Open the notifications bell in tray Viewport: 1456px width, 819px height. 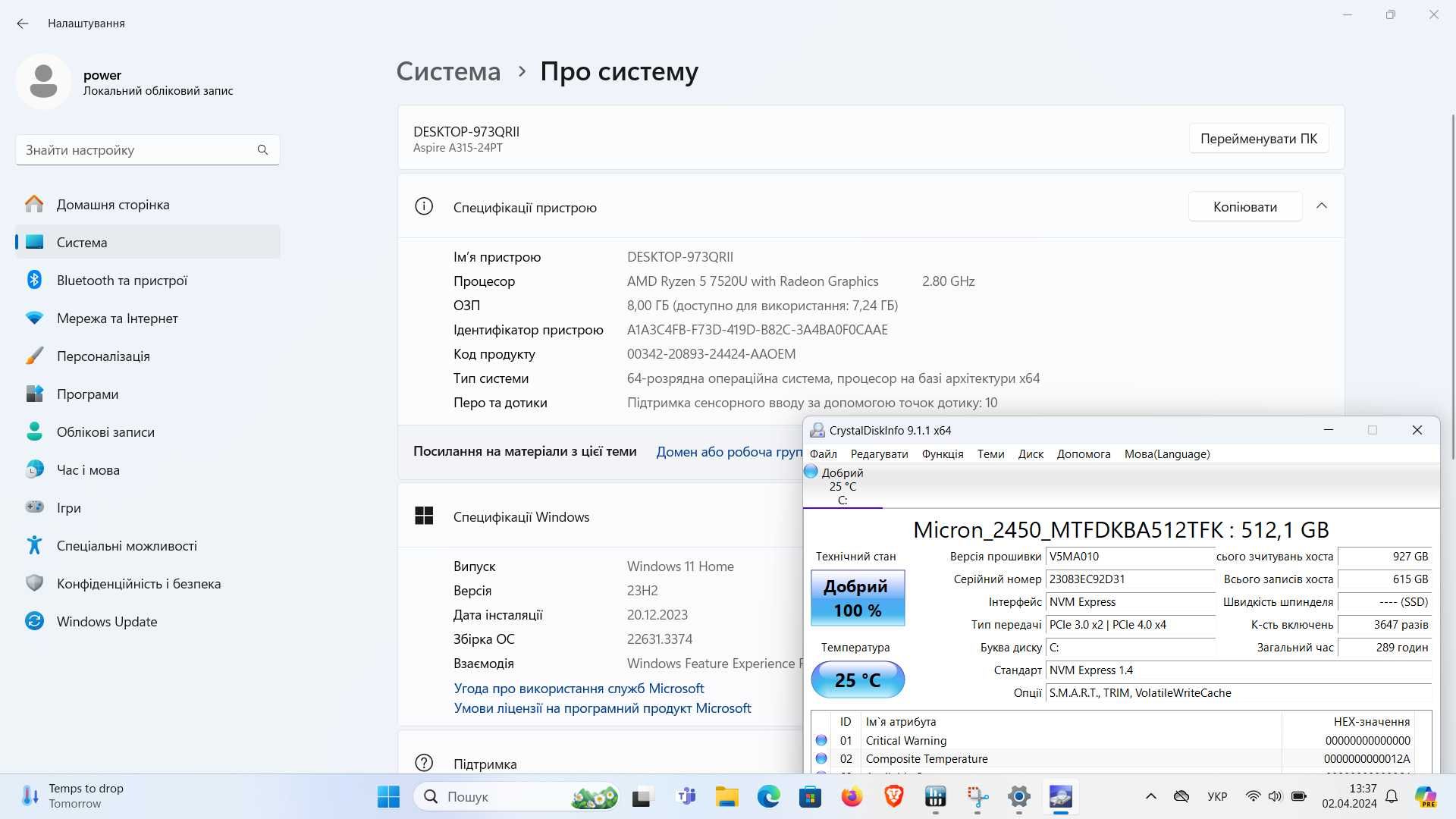coord(1392,796)
